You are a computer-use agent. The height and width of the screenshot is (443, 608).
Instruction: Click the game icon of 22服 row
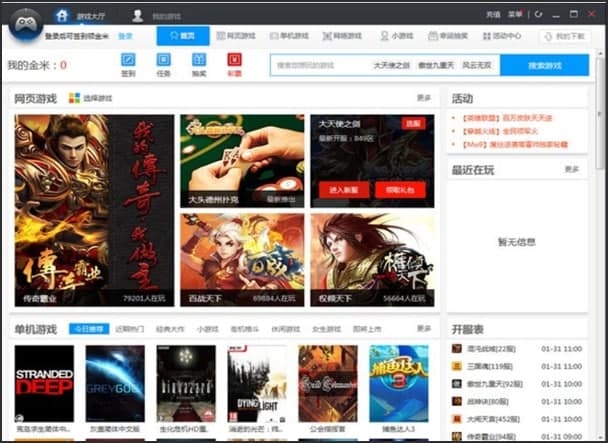click(x=457, y=348)
